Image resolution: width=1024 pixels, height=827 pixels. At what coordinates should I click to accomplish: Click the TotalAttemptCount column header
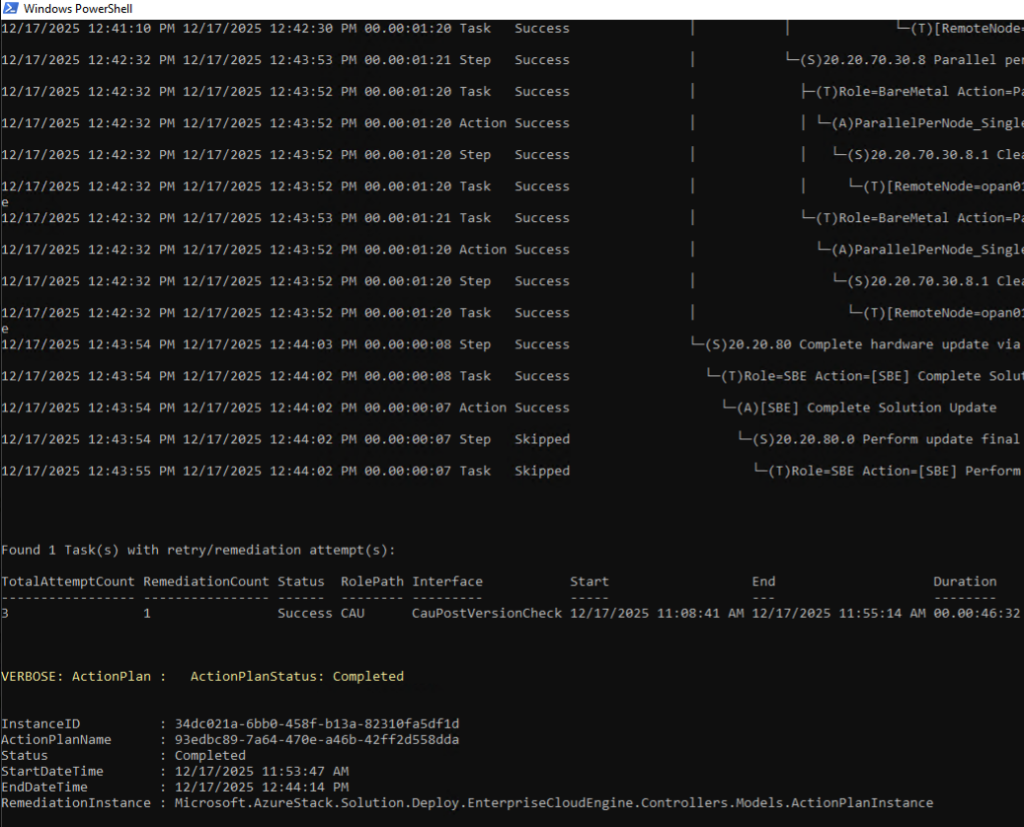(x=68, y=581)
